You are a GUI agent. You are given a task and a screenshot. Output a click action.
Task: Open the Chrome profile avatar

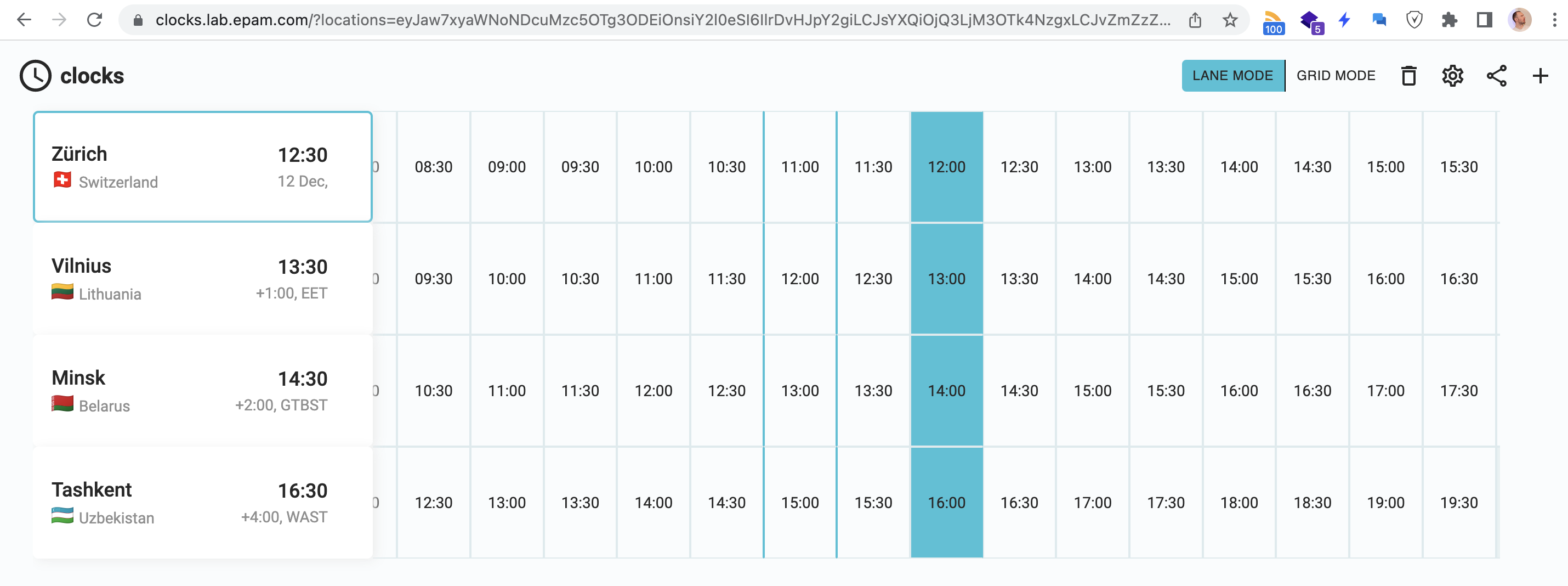tap(1518, 20)
